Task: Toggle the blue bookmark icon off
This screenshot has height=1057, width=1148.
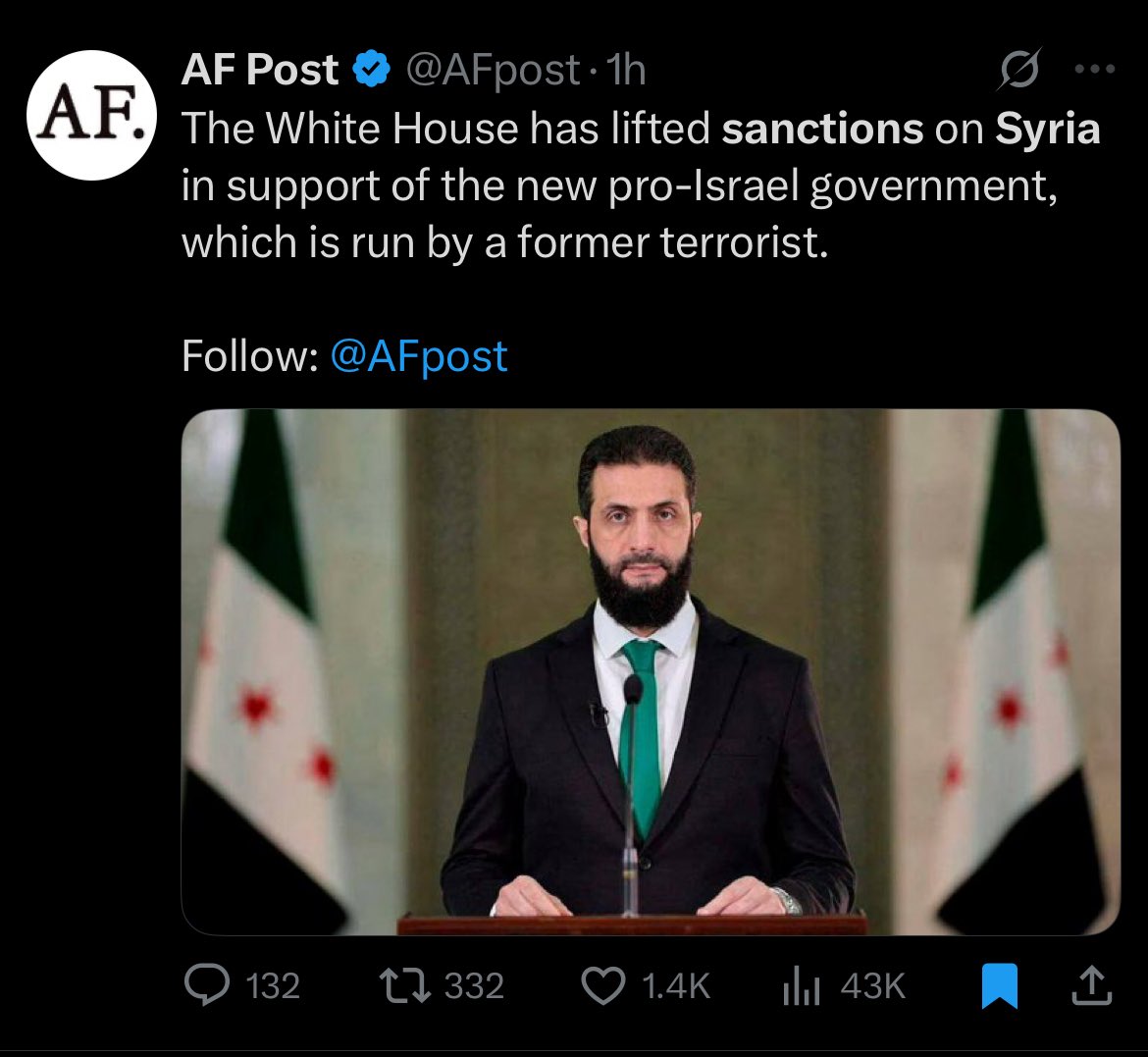Action: point(1000,986)
